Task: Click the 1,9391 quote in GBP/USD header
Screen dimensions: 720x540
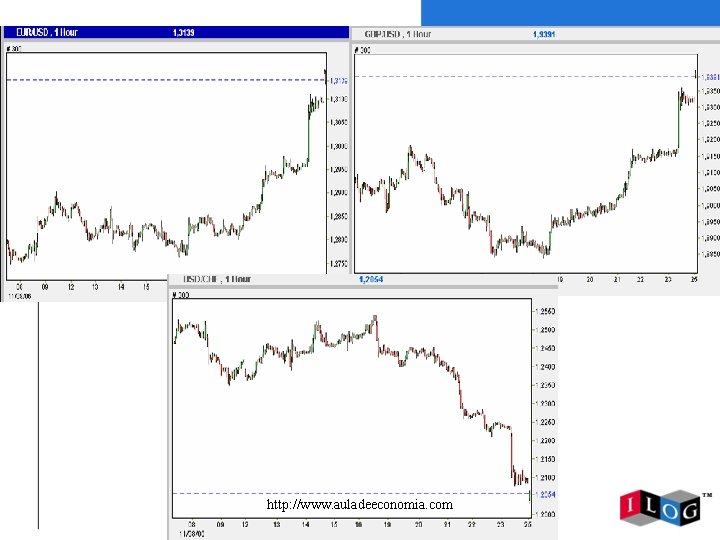Action: pyautogui.click(x=544, y=34)
